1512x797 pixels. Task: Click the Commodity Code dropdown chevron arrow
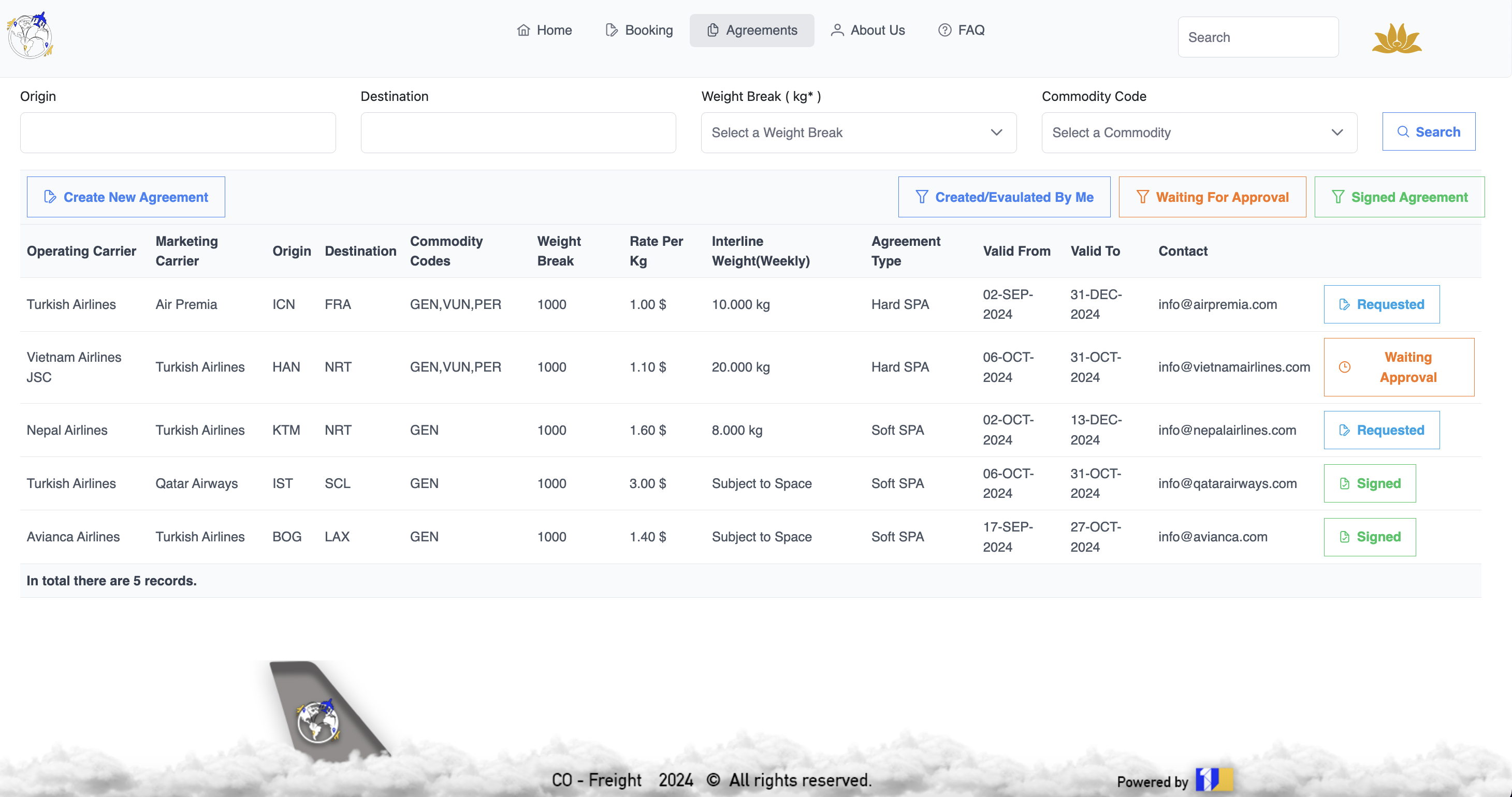(1337, 132)
